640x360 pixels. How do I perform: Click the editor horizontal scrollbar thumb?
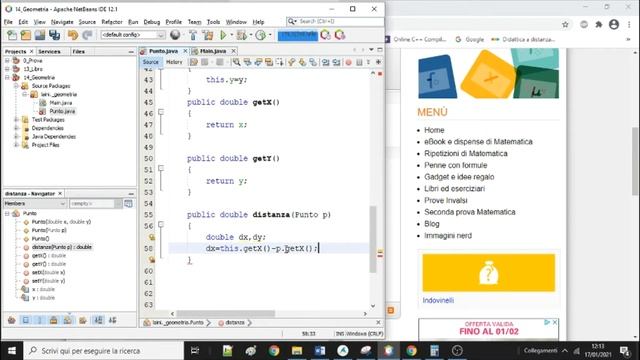[x=226, y=313]
